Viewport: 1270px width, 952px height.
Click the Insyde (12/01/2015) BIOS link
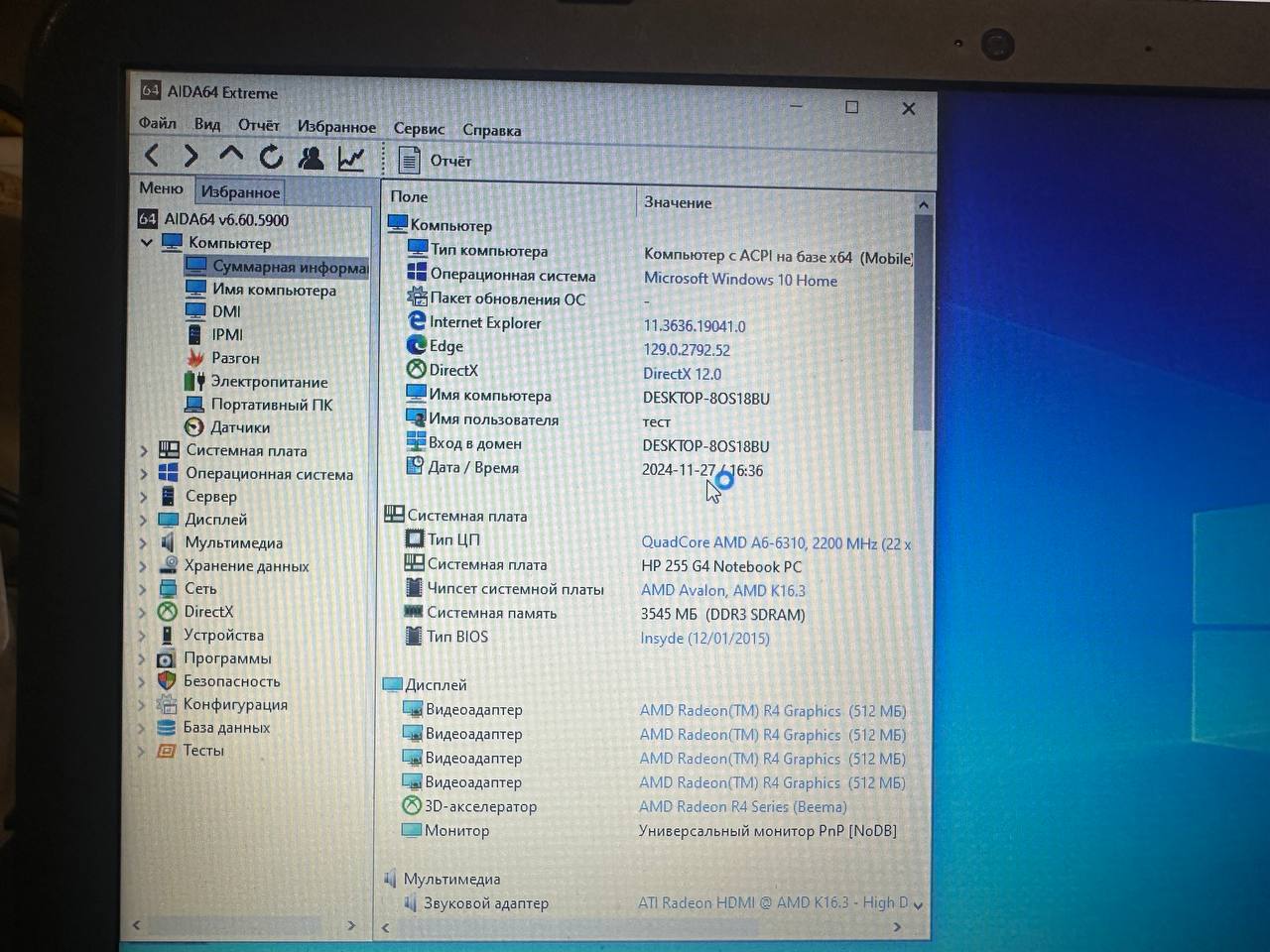(704, 639)
